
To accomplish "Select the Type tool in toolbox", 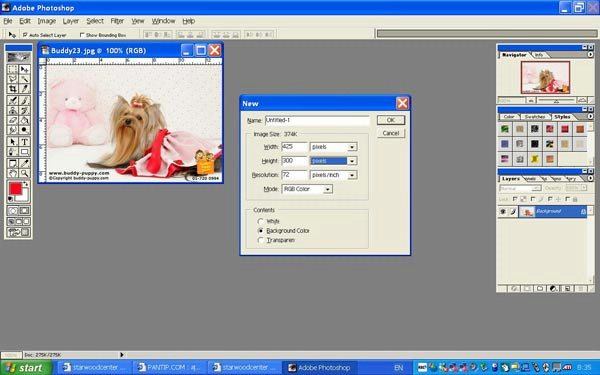I will click(x=24, y=142).
